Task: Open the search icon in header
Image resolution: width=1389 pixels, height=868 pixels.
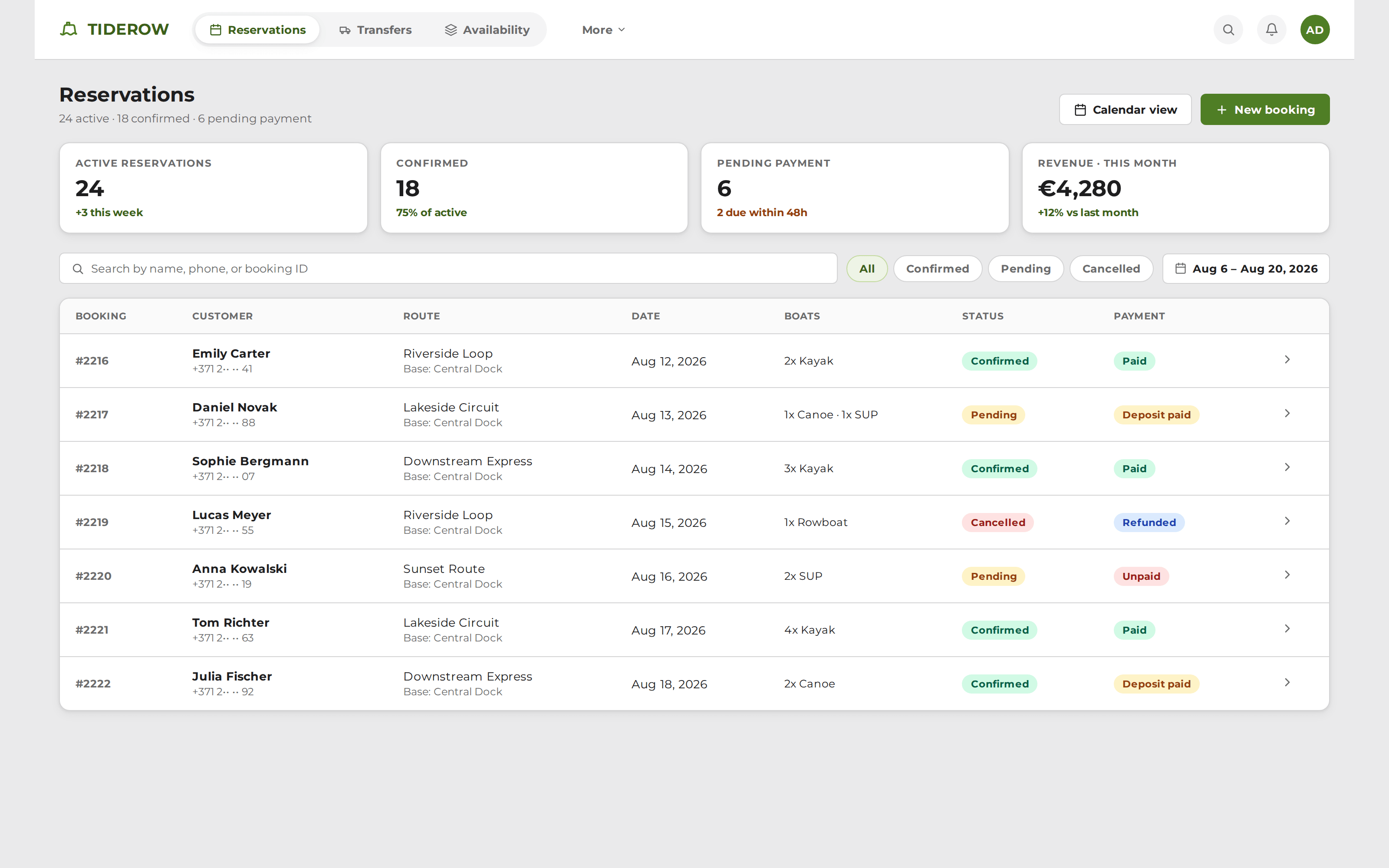Action: (x=1228, y=29)
